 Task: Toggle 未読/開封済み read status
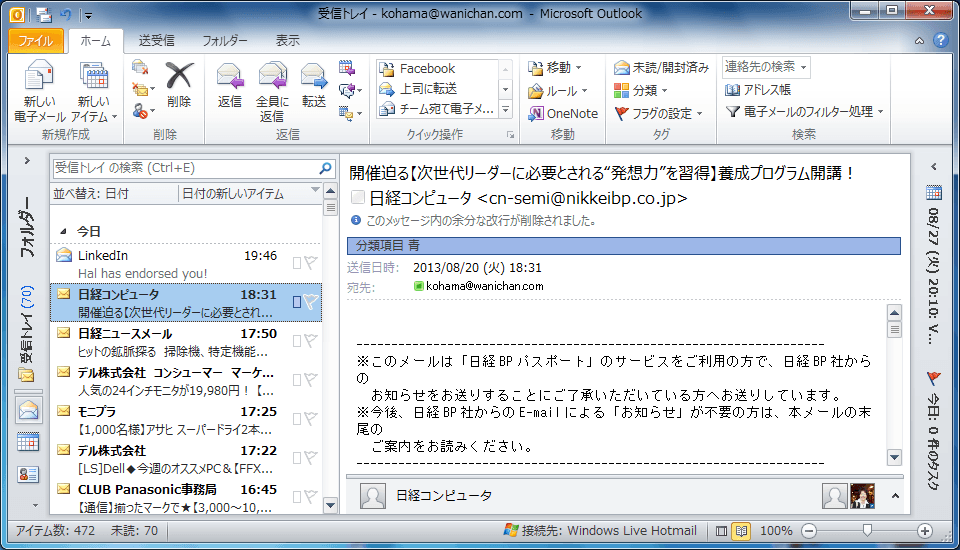pyautogui.click(x=661, y=67)
